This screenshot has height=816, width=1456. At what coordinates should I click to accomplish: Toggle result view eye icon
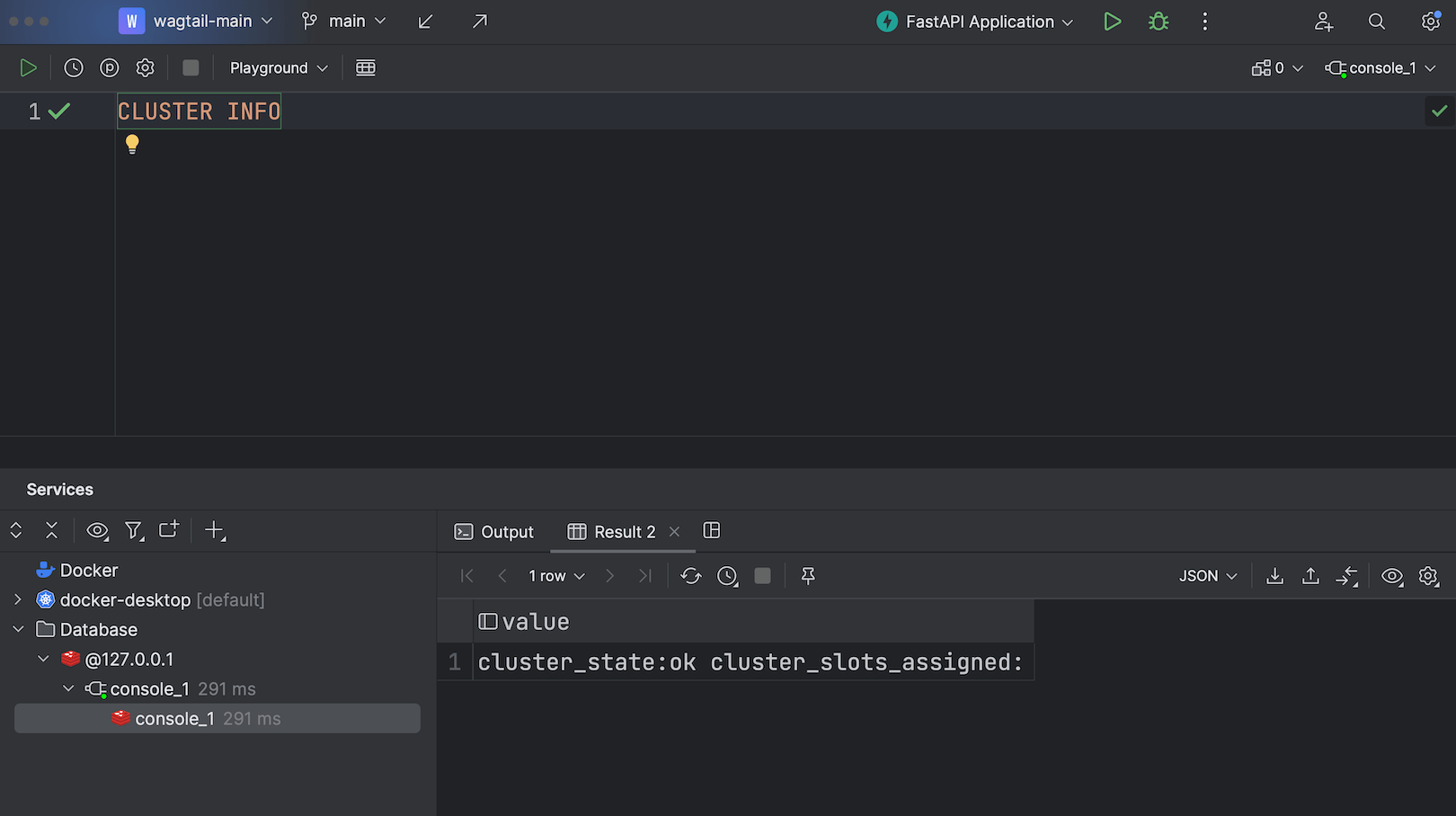pyautogui.click(x=1391, y=576)
